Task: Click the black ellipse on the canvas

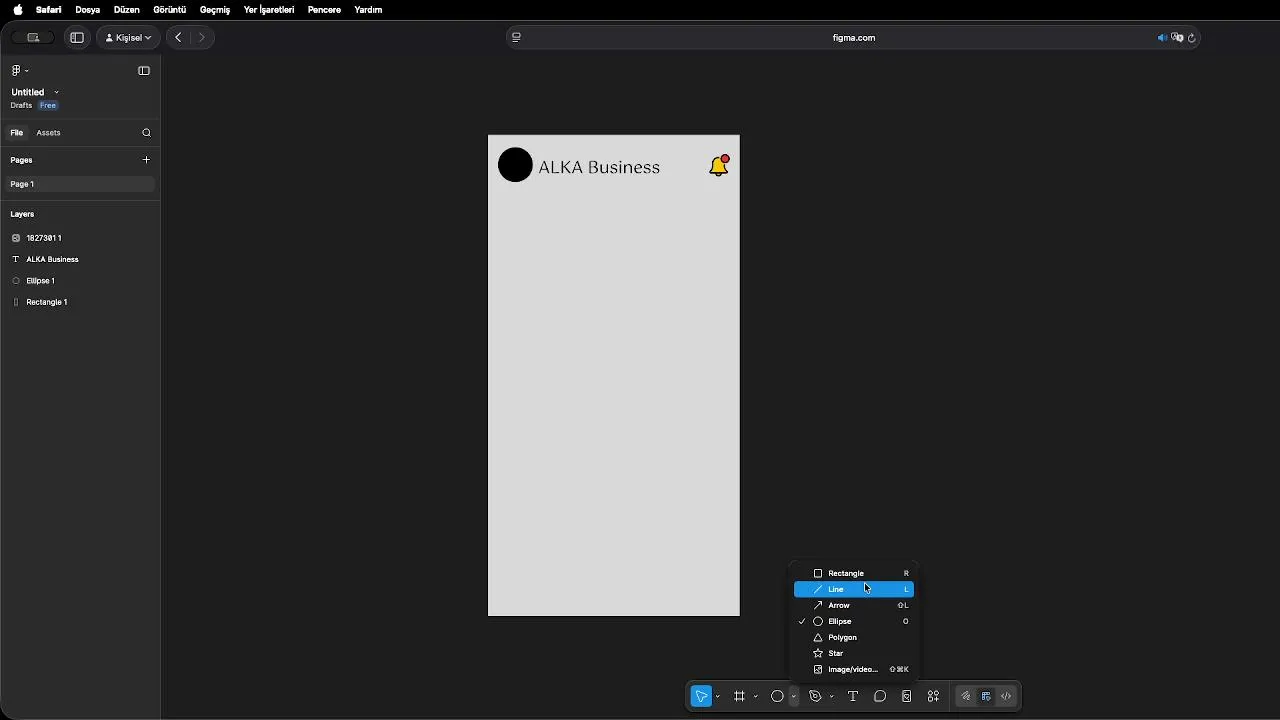Action: pos(515,165)
